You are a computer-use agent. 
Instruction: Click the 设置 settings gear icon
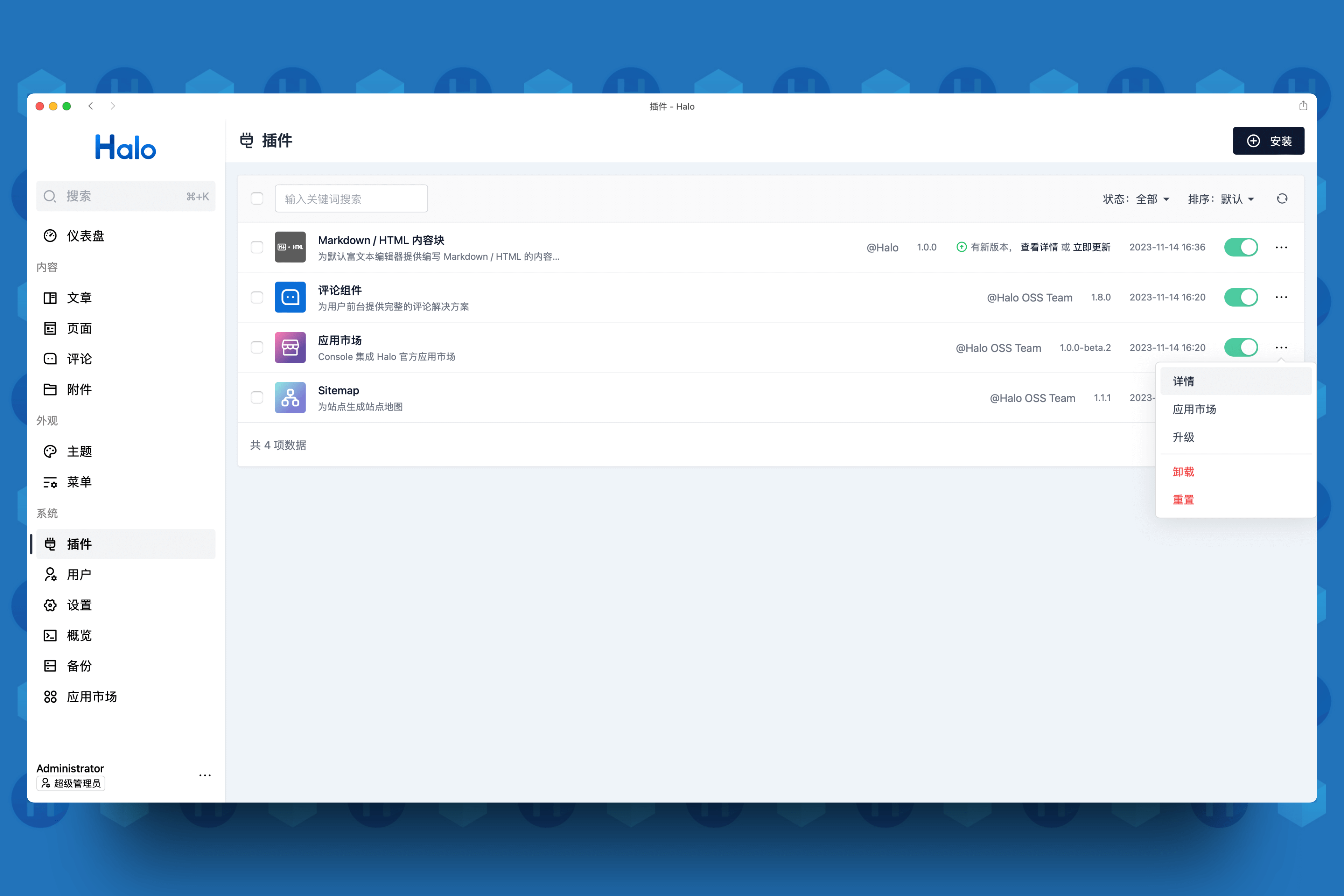click(x=50, y=605)
